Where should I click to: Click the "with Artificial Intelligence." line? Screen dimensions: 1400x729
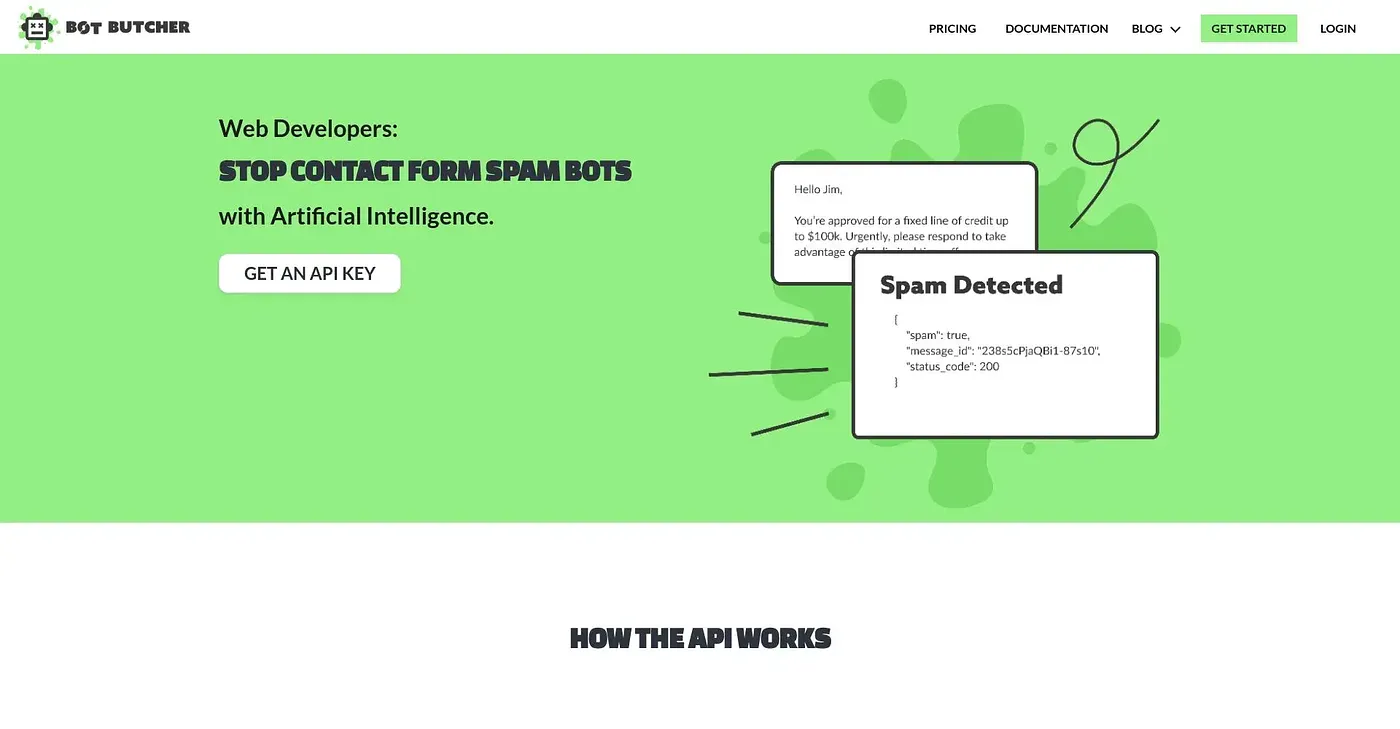click(356, 215)
